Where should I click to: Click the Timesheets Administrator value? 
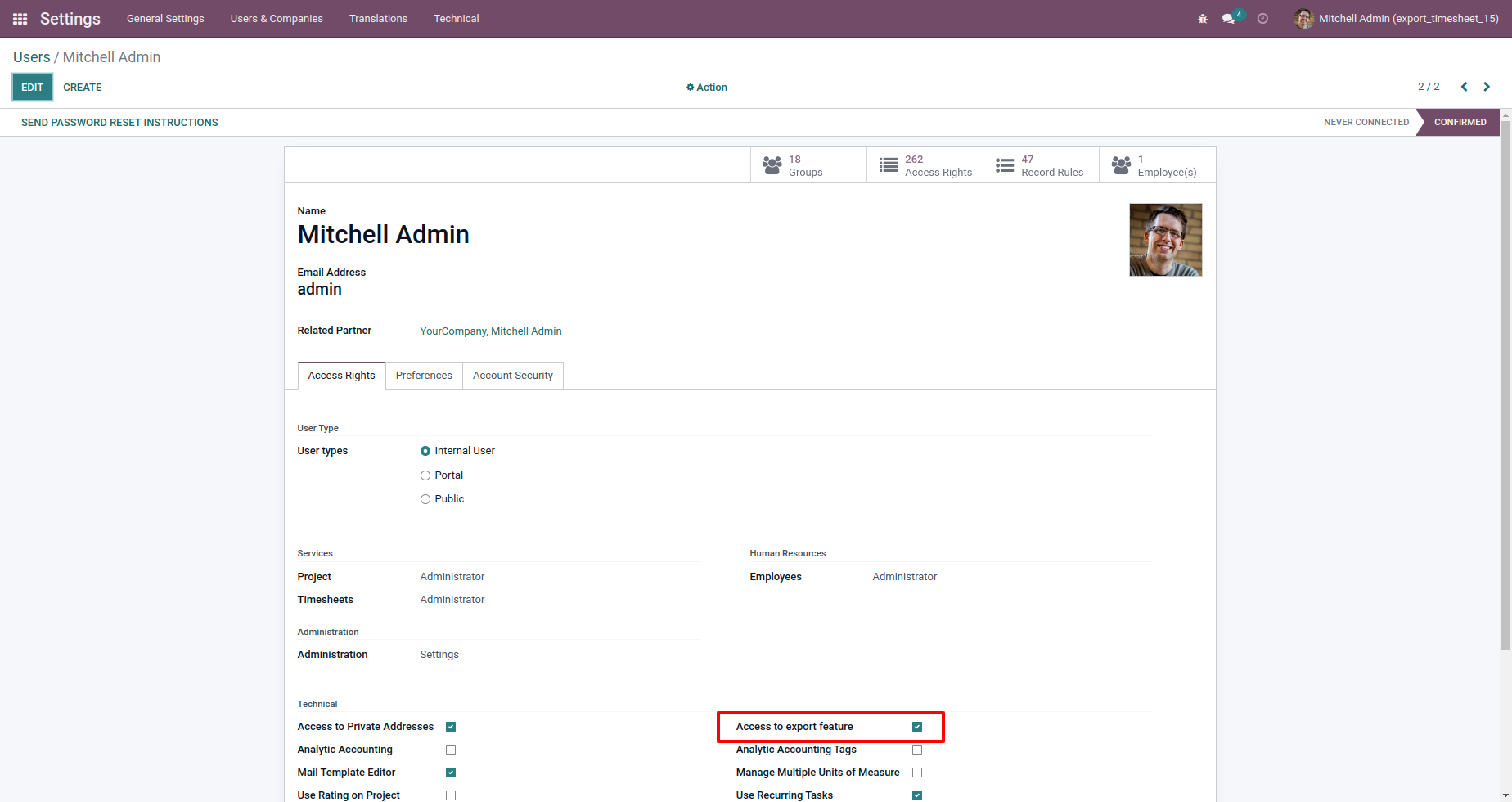pos(452,600)
